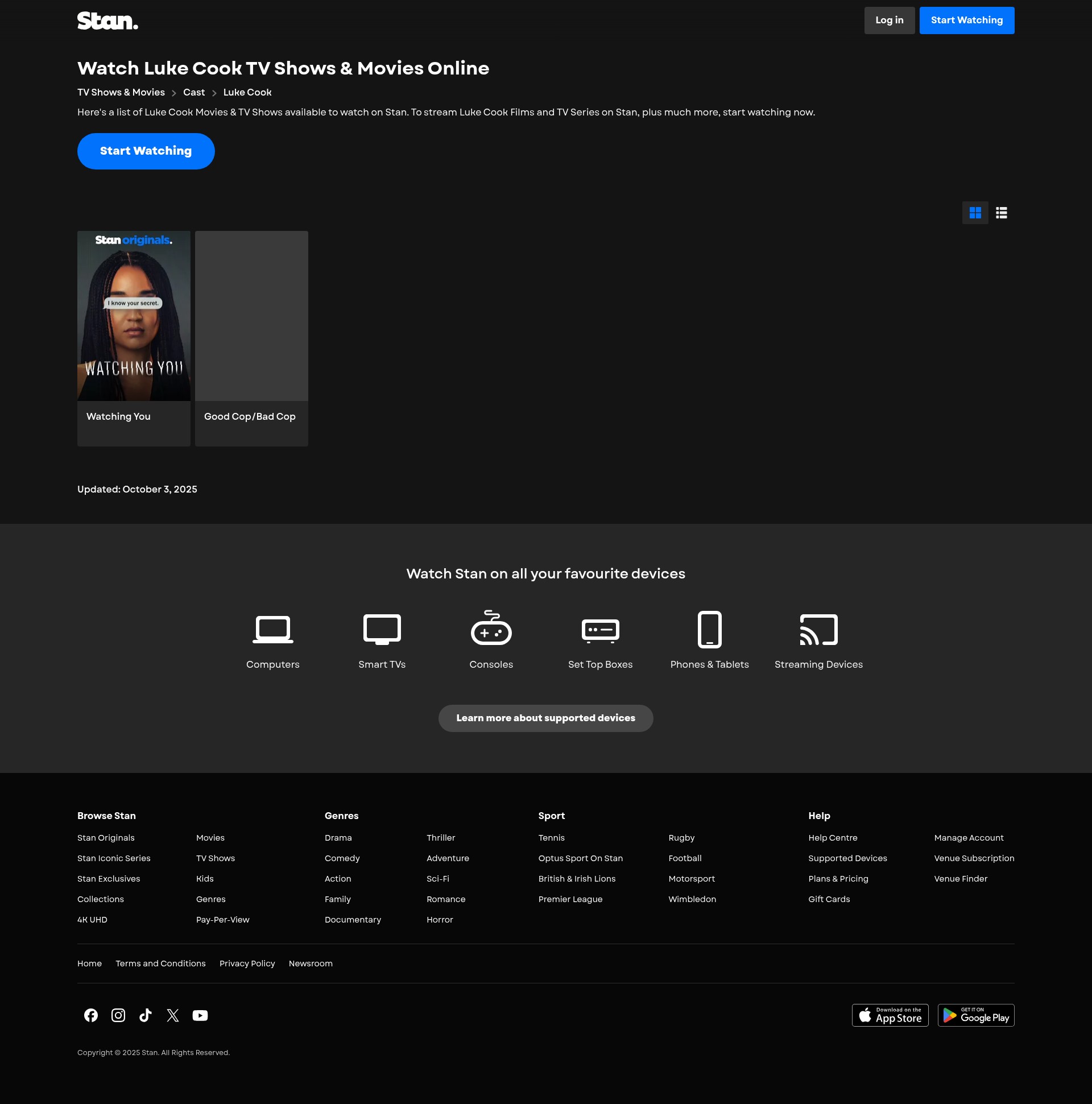The image size is (1092, 1104).
Task: Click the Luke Cook breadcrumb
Action: 247,92
